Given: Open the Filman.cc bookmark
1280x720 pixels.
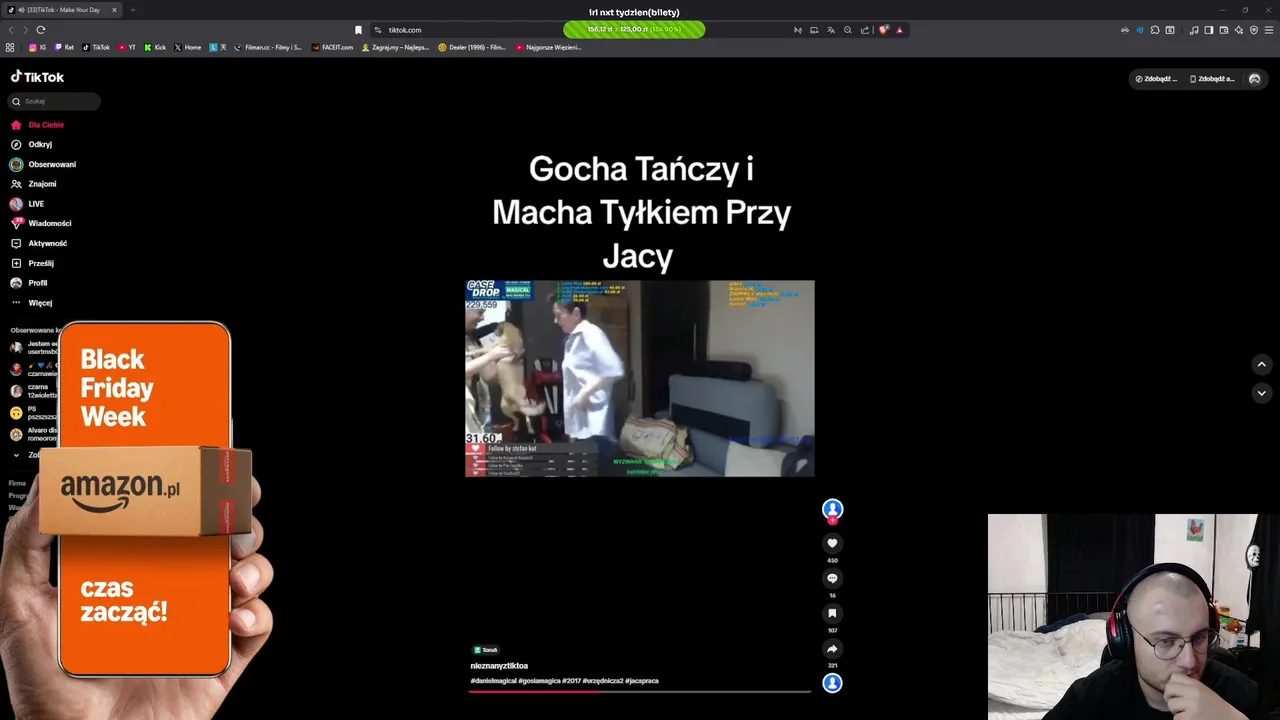Looking at the screenshot, I should point(269,47).
